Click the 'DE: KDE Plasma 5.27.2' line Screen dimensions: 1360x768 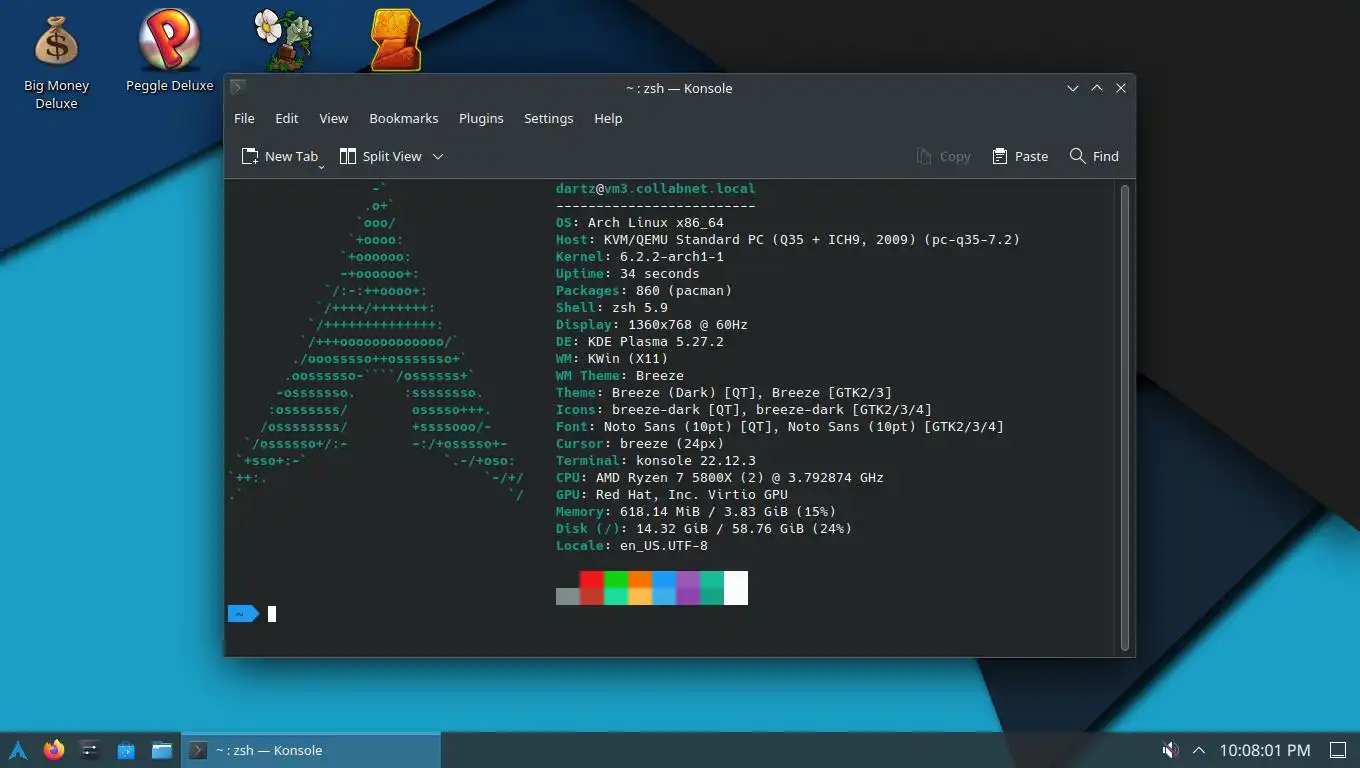click(x=640, y=341)
